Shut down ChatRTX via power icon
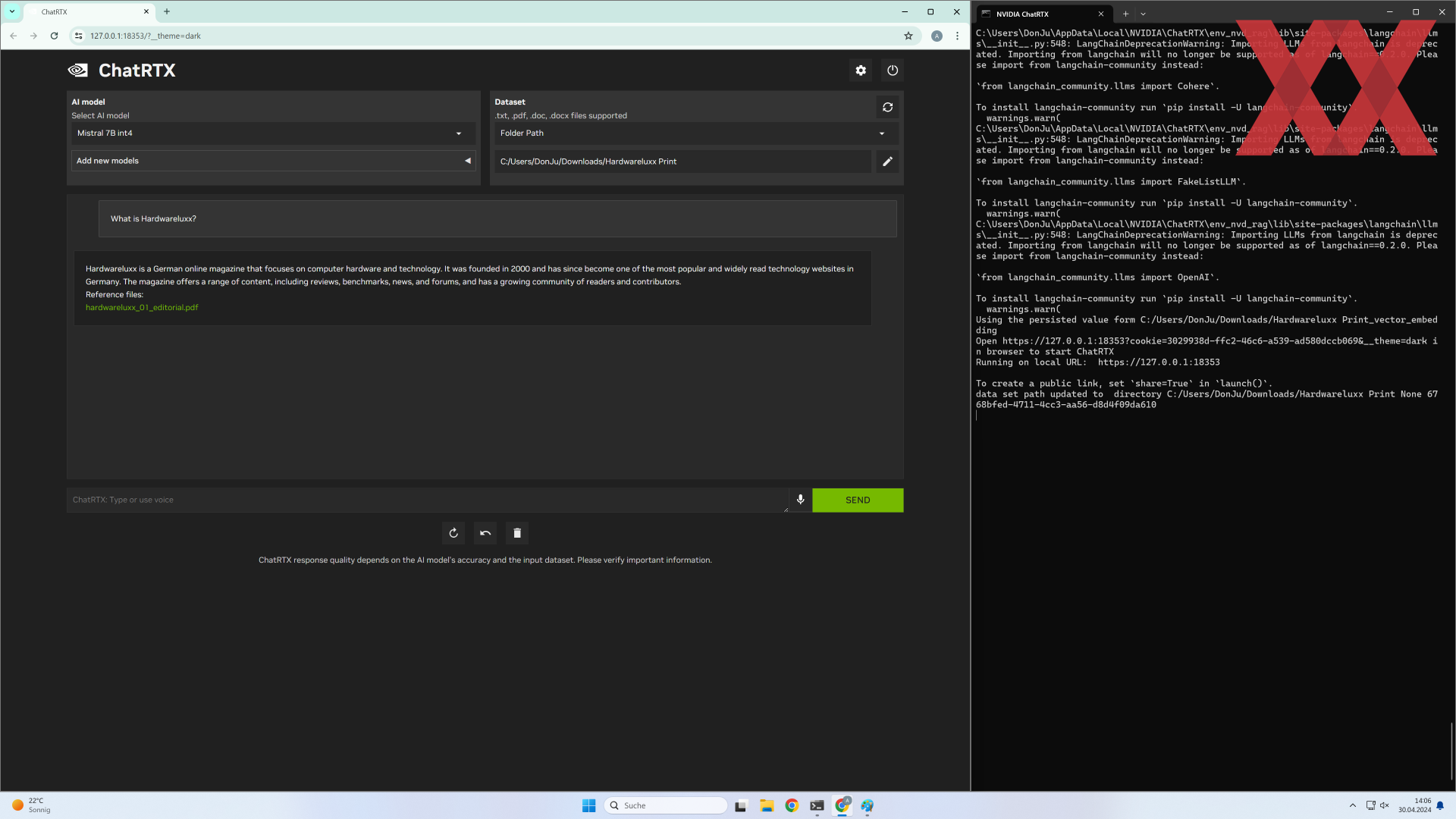The image size is (1456, 819). (893, 71)
